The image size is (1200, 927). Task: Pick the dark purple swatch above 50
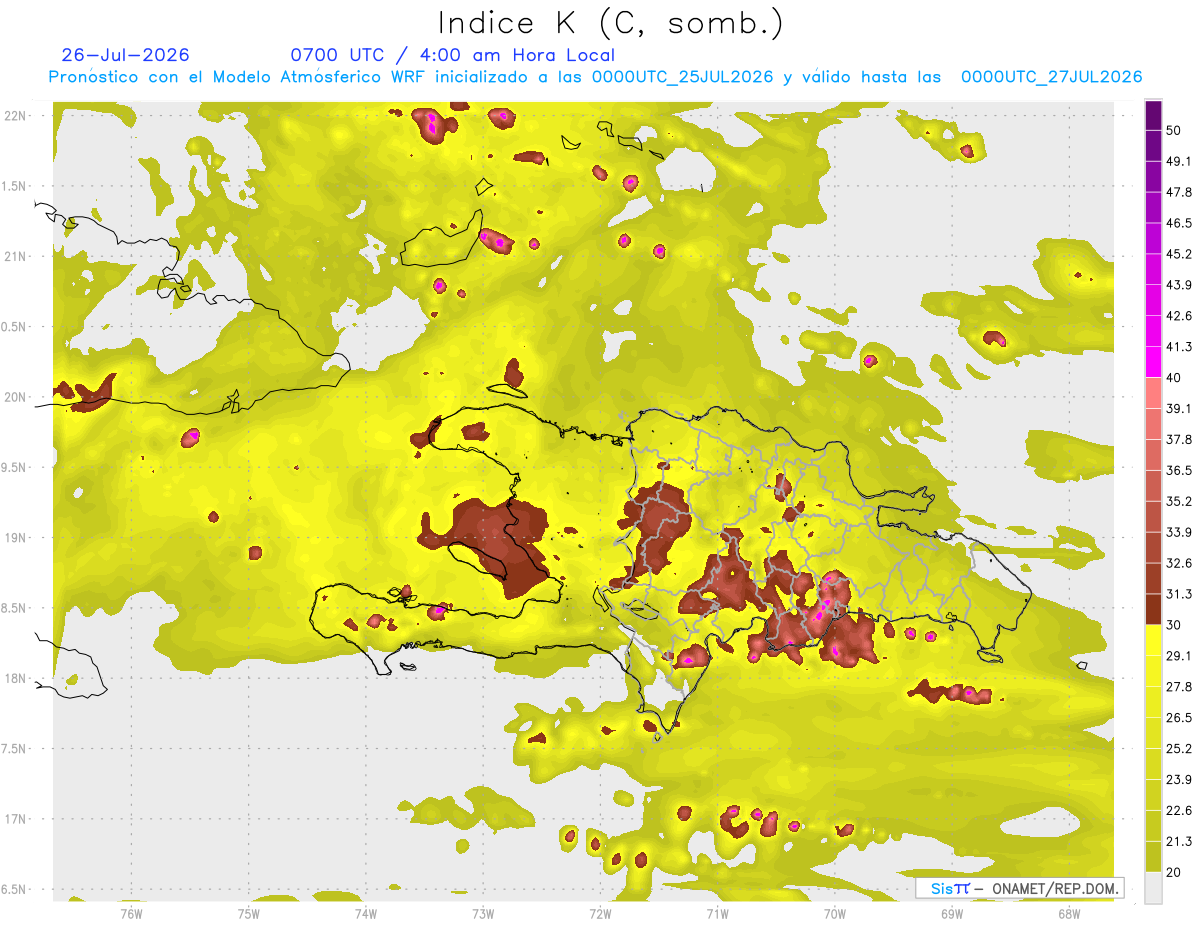[x=1153, y=115]
